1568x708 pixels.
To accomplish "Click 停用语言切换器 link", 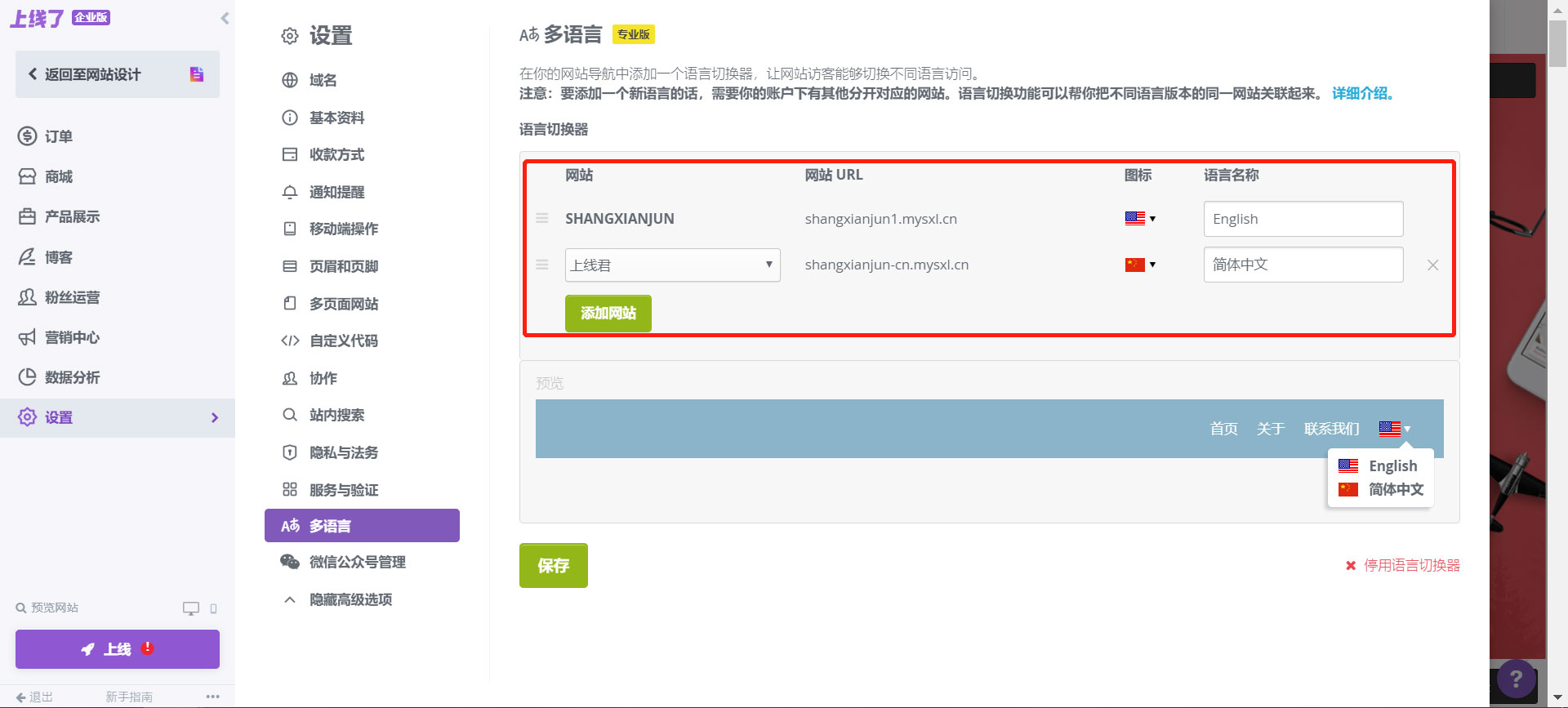I will point(1403,565).
